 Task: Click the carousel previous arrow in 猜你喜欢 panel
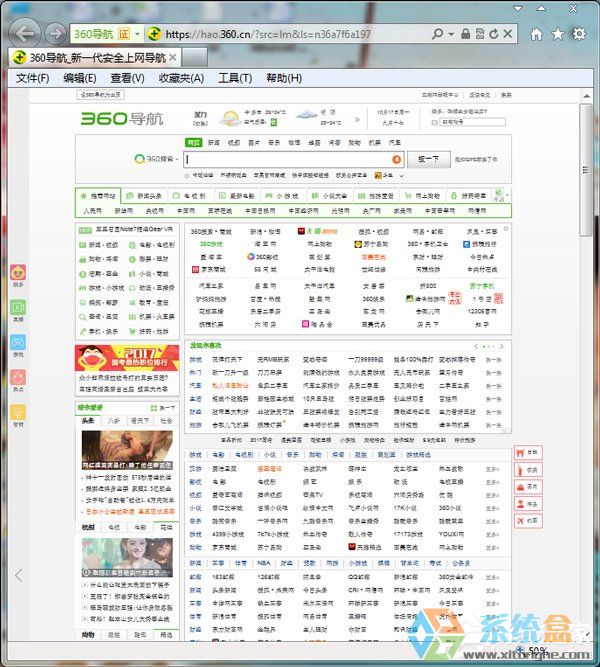coord(476,346)
